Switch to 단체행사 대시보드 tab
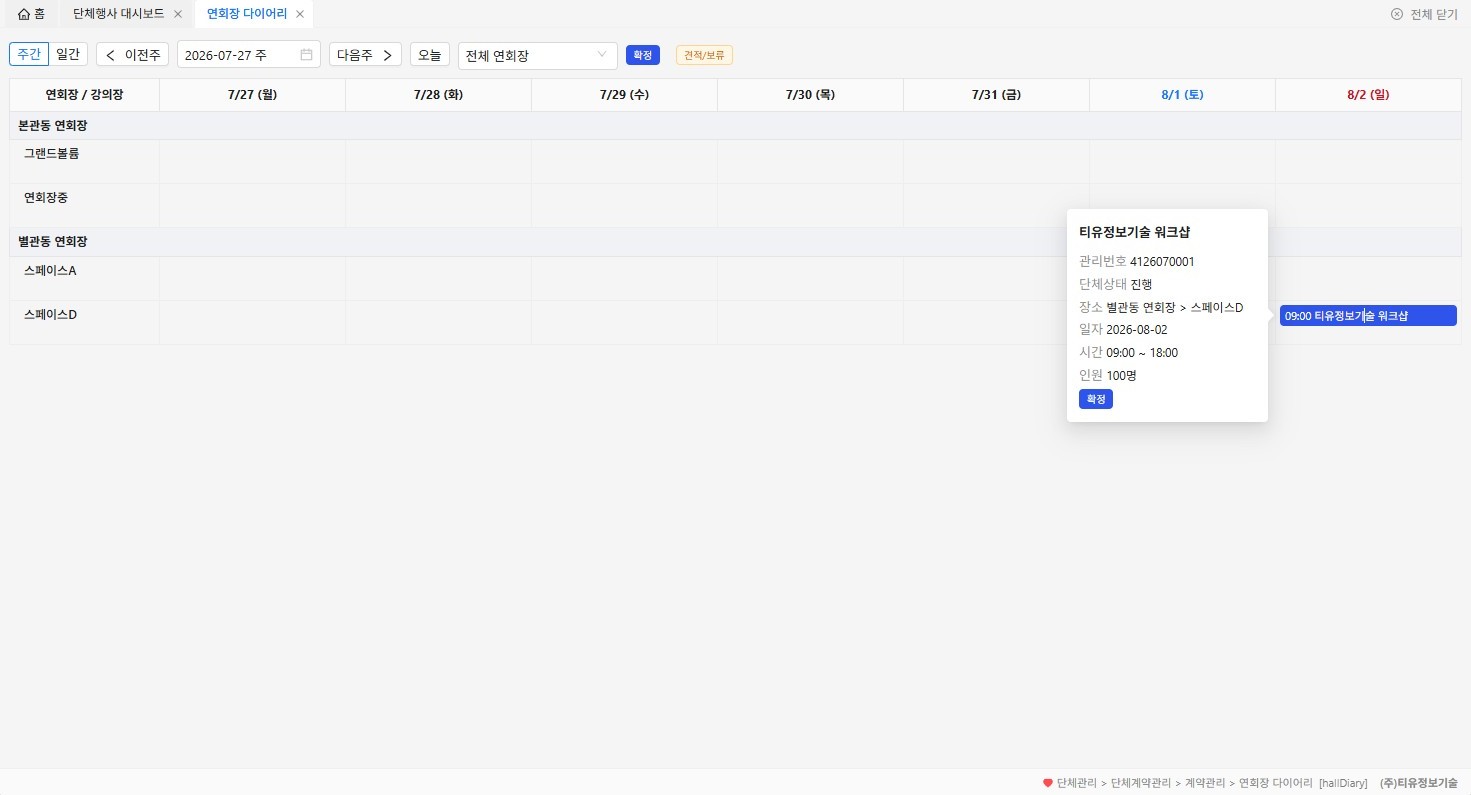1471x795 pixels. (119, 14)
